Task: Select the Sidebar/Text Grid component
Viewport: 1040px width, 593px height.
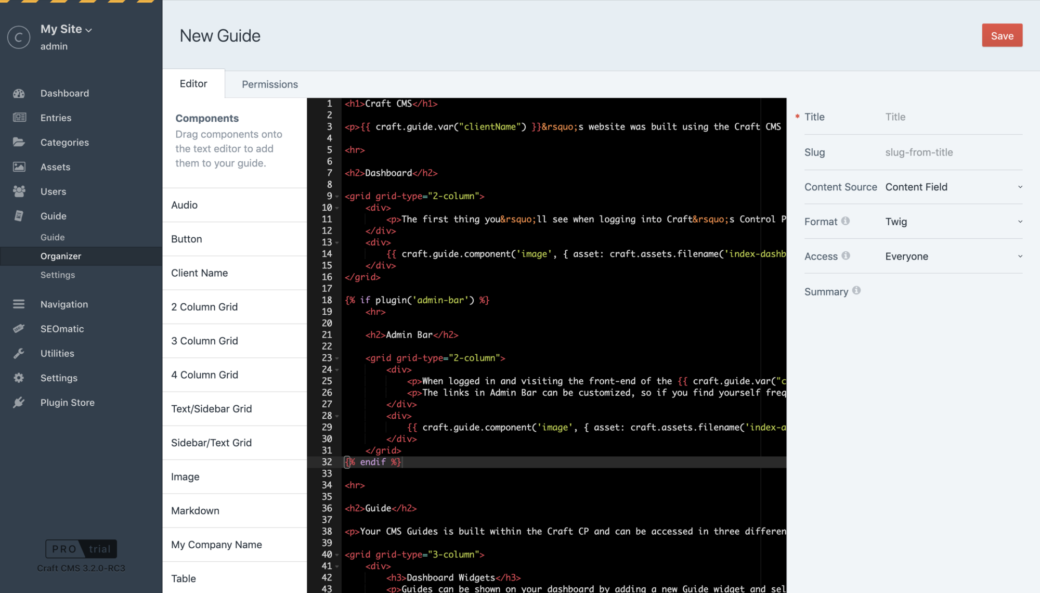Action: (x=235, y=442)
